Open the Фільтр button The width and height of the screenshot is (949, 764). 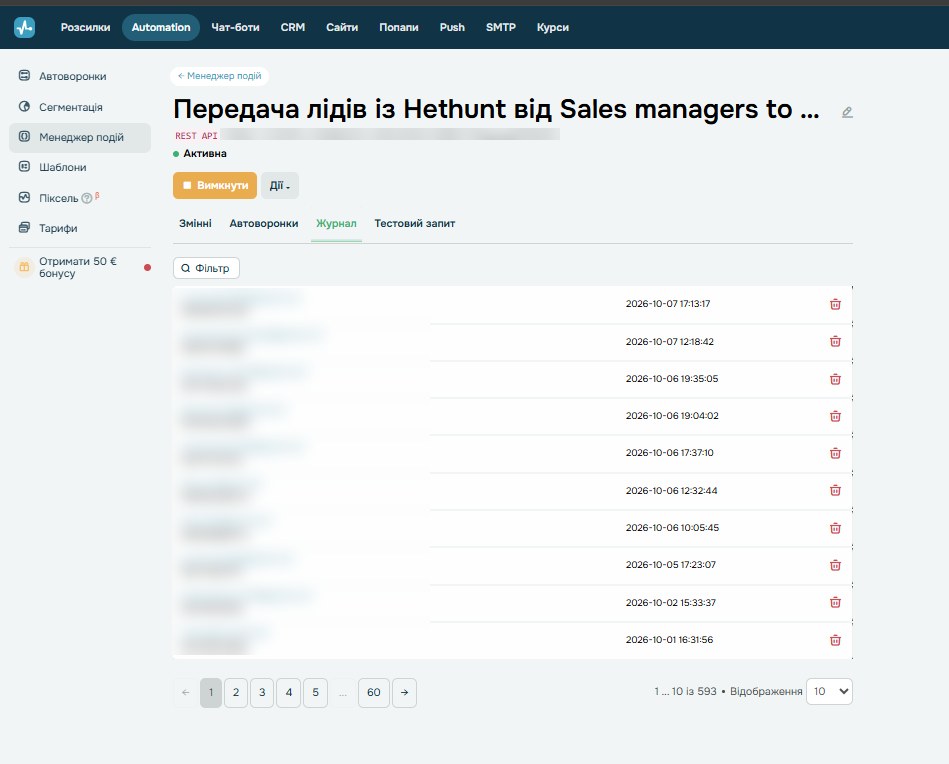click(x=206, y=268)
